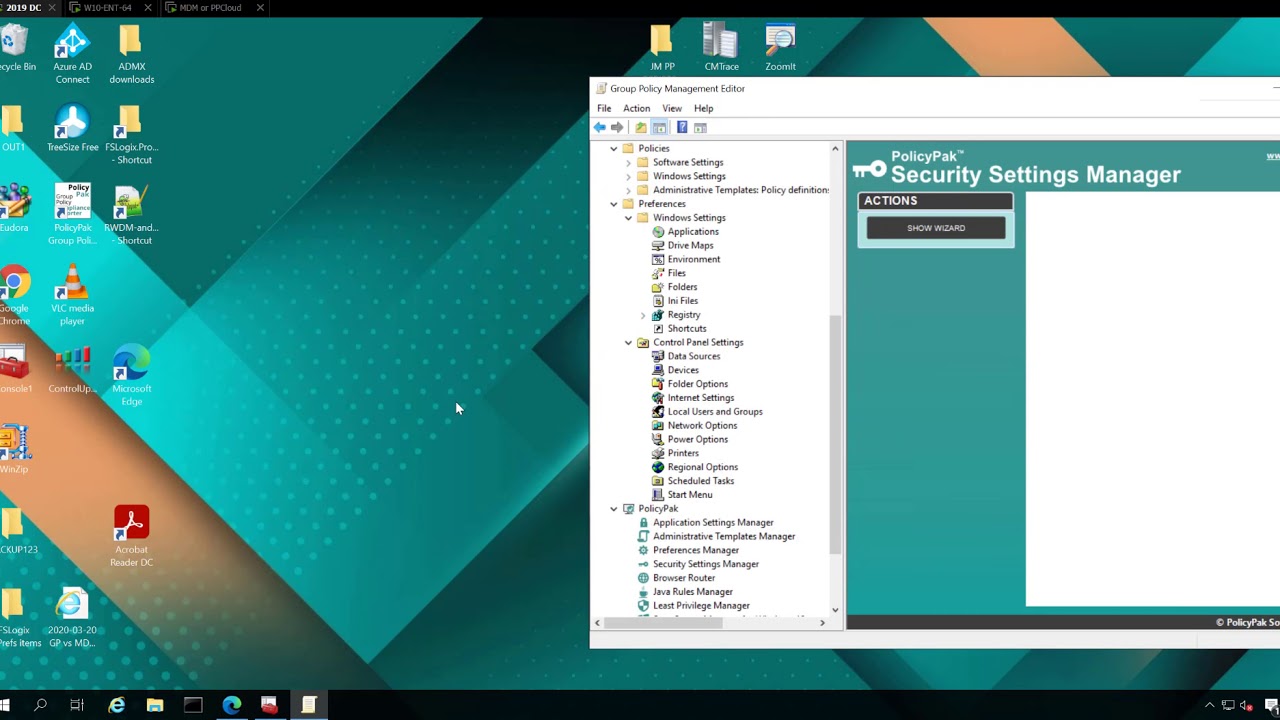1280x720 pixels.
Task: Click the Back arrow in the editor toolbar
Action: pos(599,128)
